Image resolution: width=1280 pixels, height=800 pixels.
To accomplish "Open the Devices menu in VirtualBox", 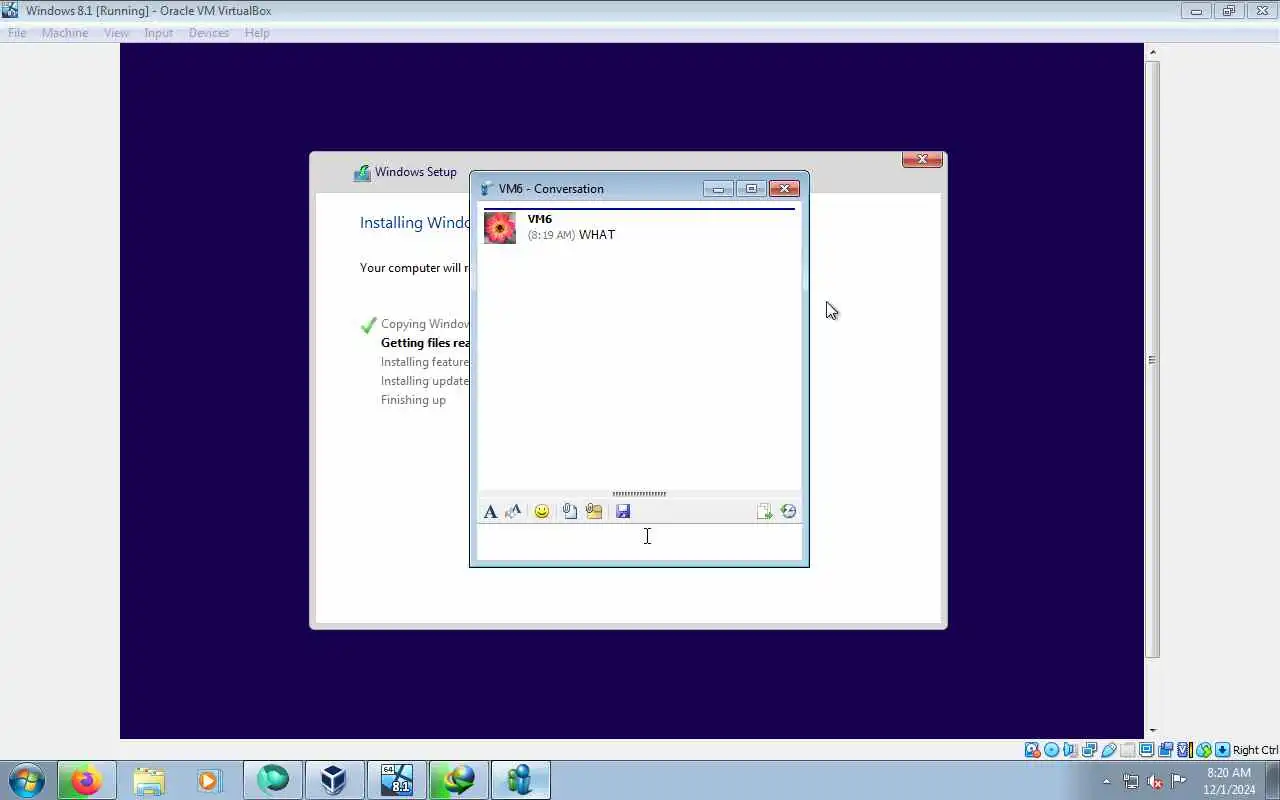I will pyautogui.click(x=208, y=33).
